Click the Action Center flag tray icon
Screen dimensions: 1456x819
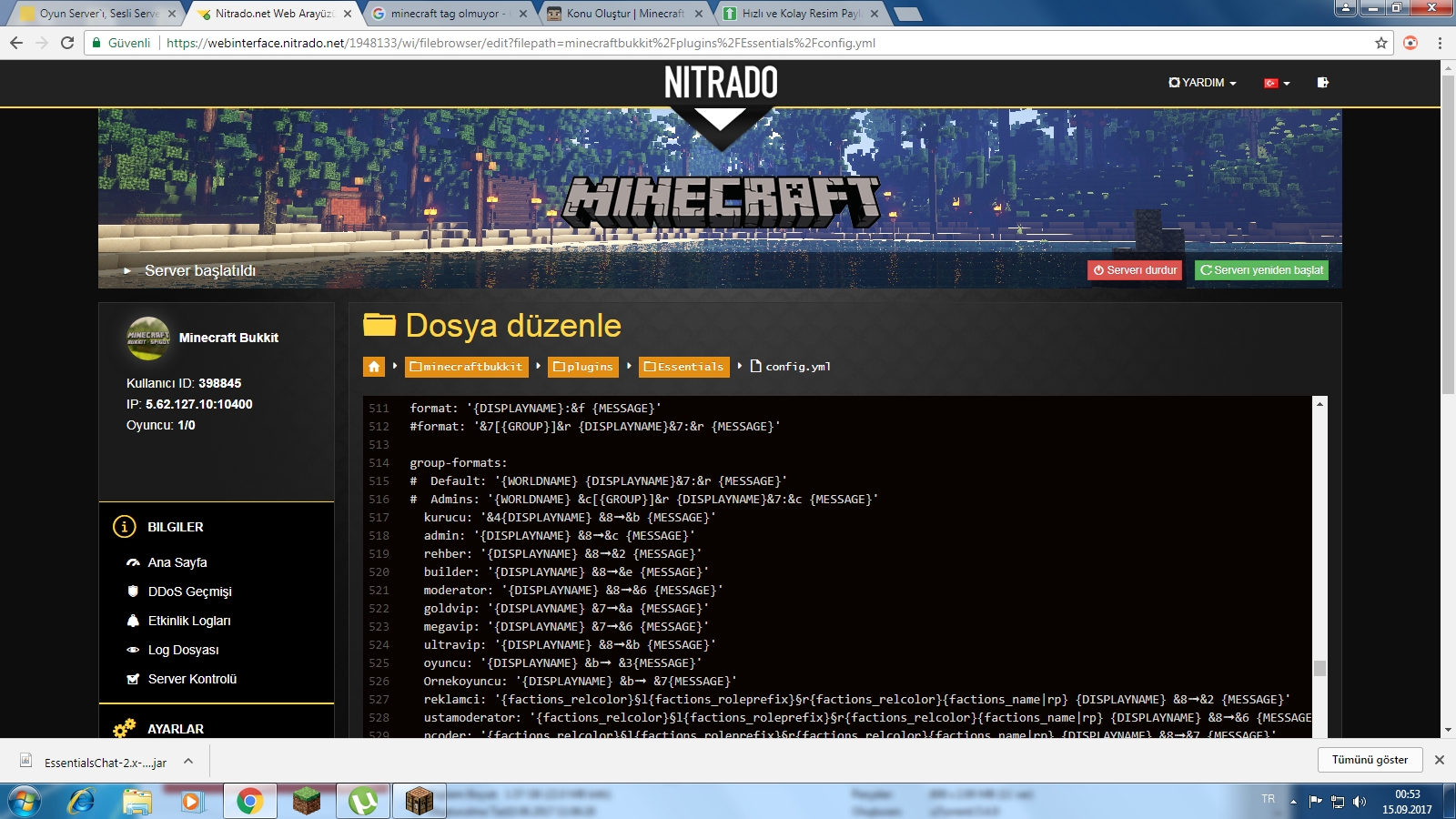pyautogui.click(x=1315, y=802)
